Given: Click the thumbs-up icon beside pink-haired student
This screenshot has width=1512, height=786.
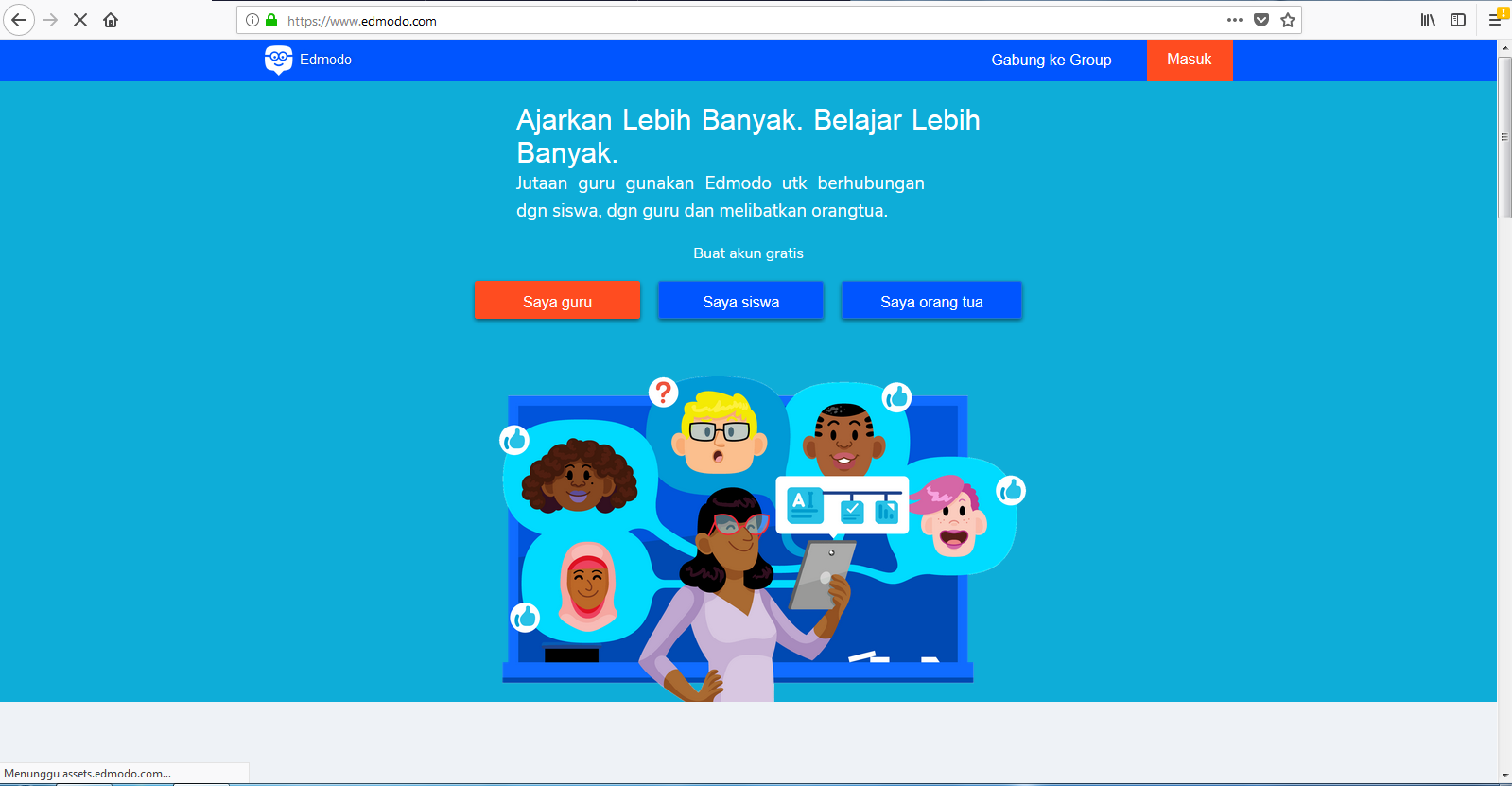Looking at the screenshot, I should 1011,490.
